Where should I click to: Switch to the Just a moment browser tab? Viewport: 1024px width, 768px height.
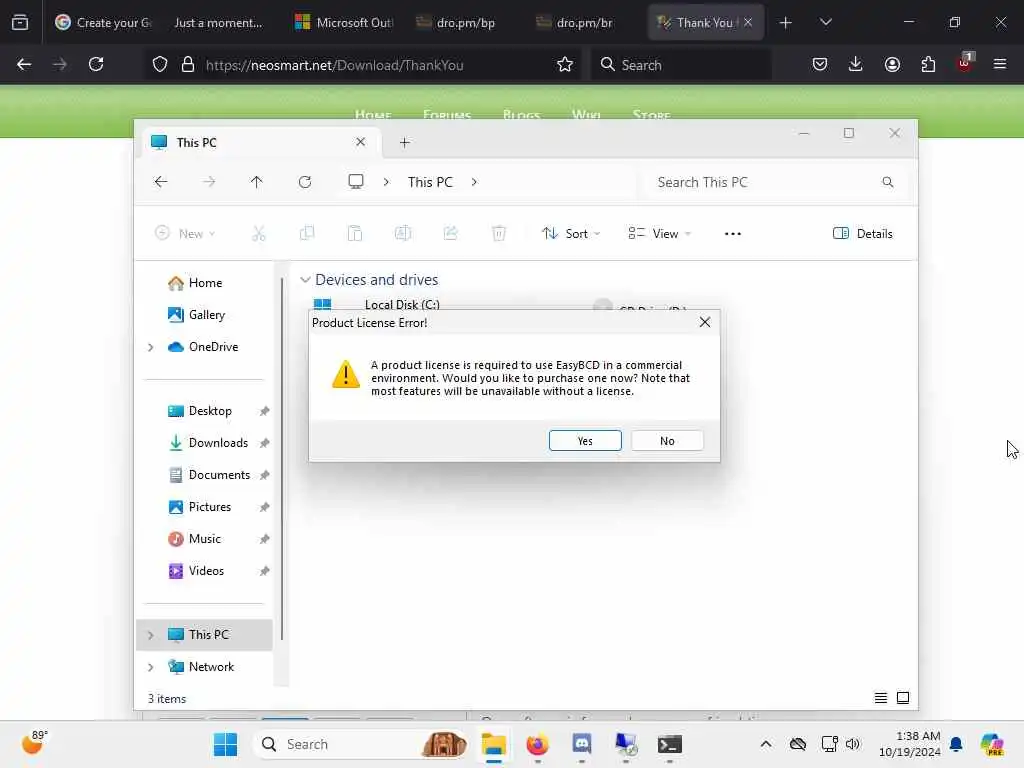coord(218,22)
